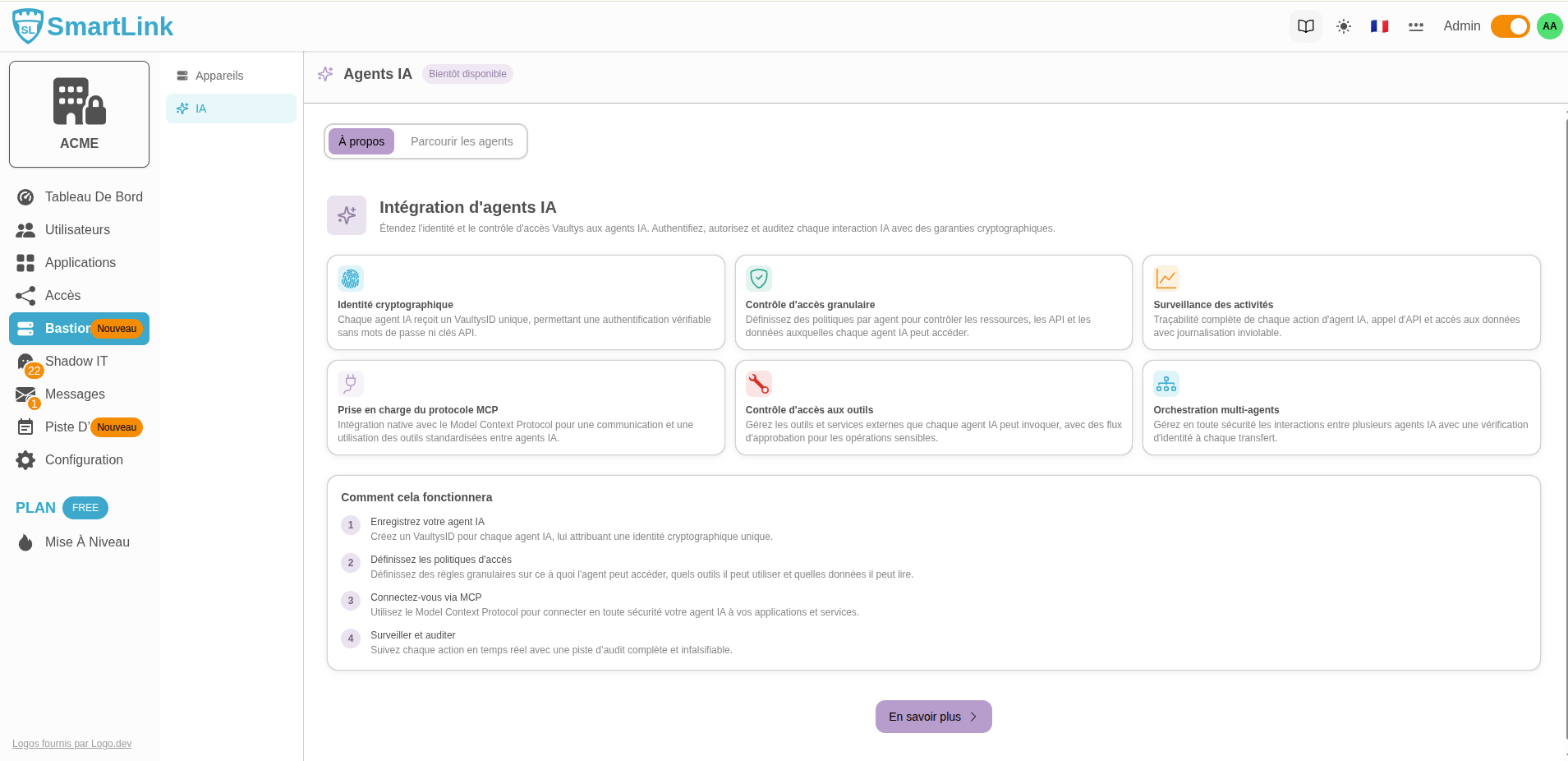
Task: Open Messages in the sidebar
Action: 75,394
